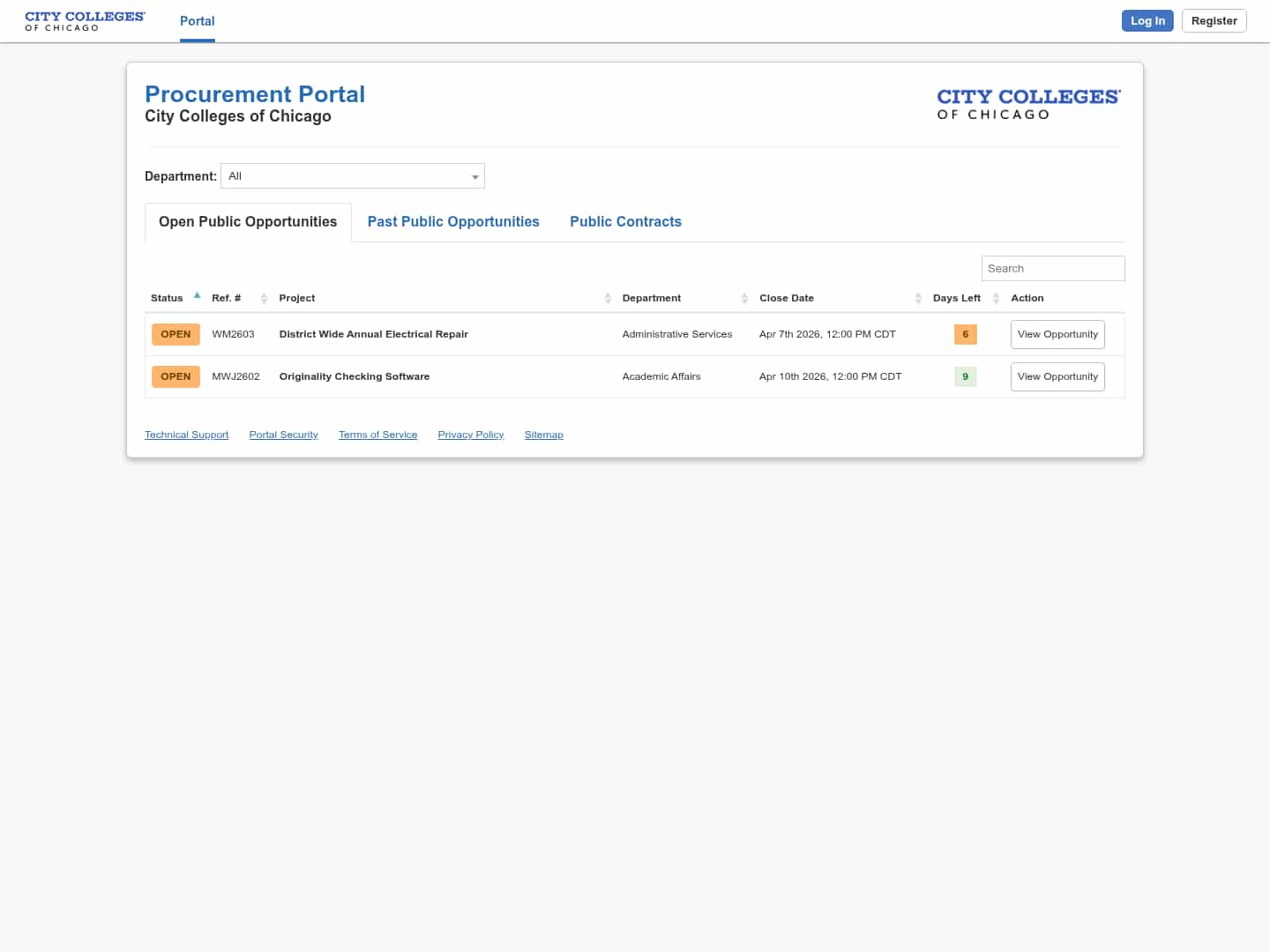
Task: Click the Register button
Action: point(1214,20)
